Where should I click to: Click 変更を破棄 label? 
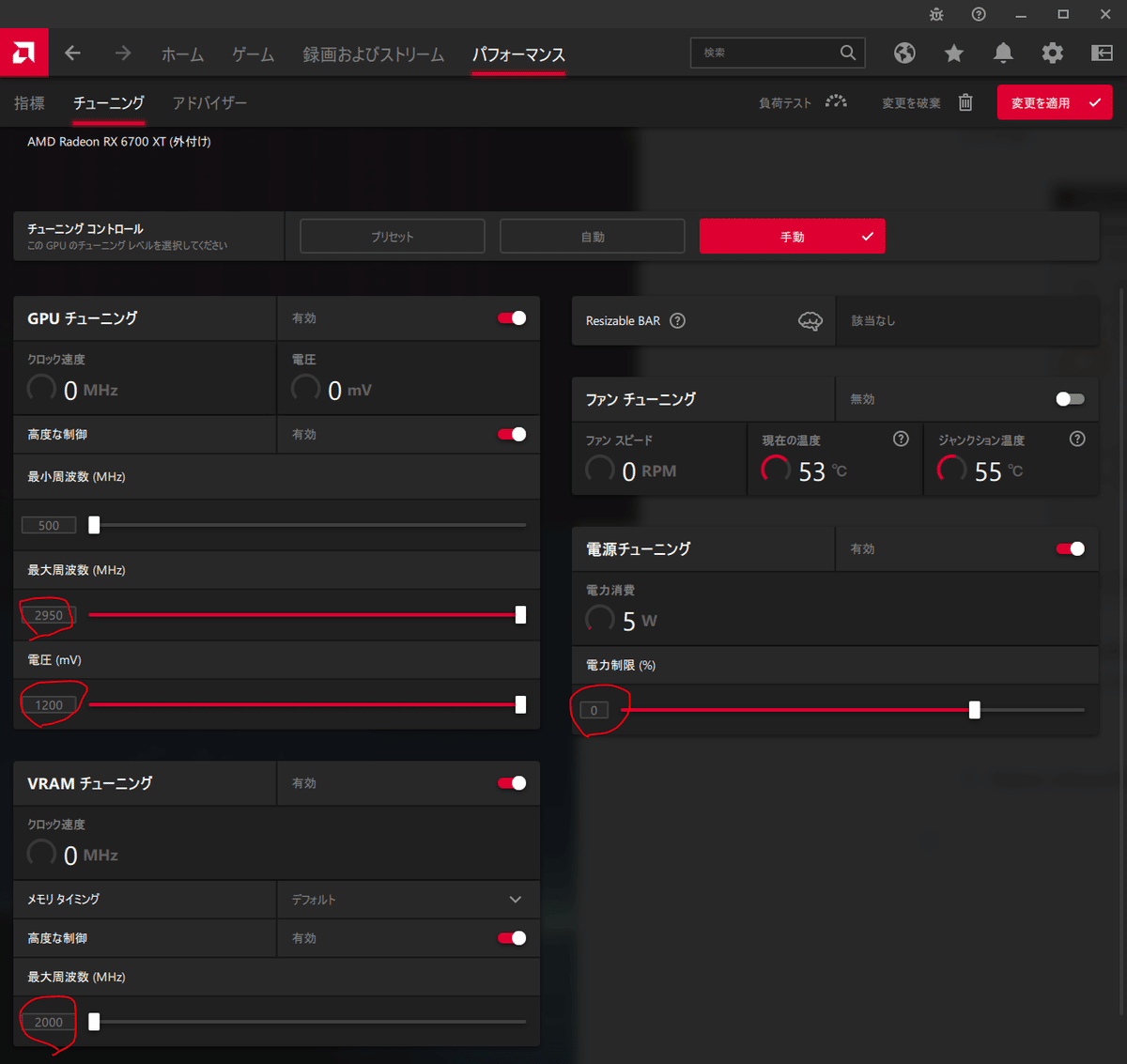click(x=911, y=103)
